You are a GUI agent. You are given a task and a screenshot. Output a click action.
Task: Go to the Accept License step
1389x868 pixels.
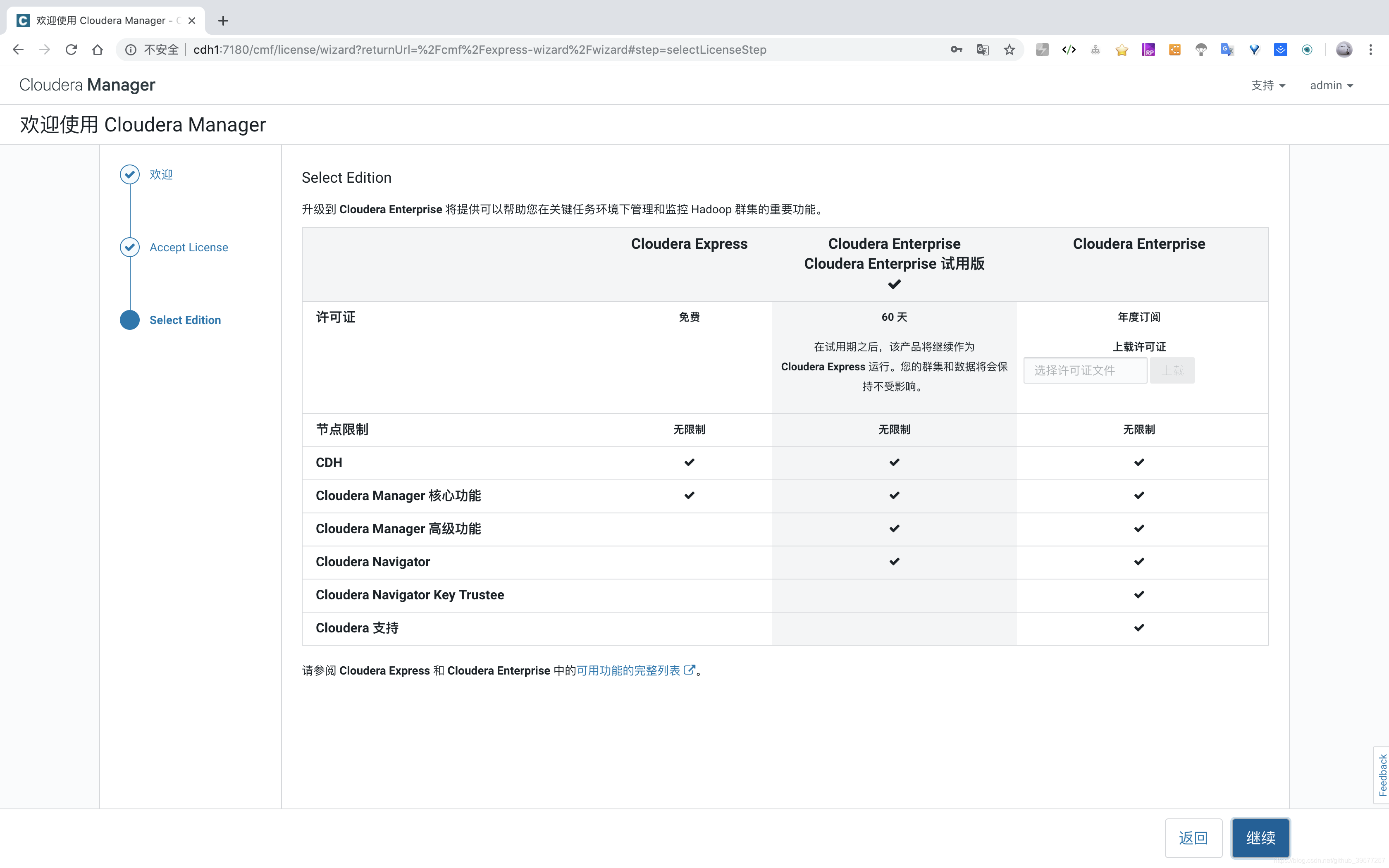pyautogui.click(x=189, y=248)
